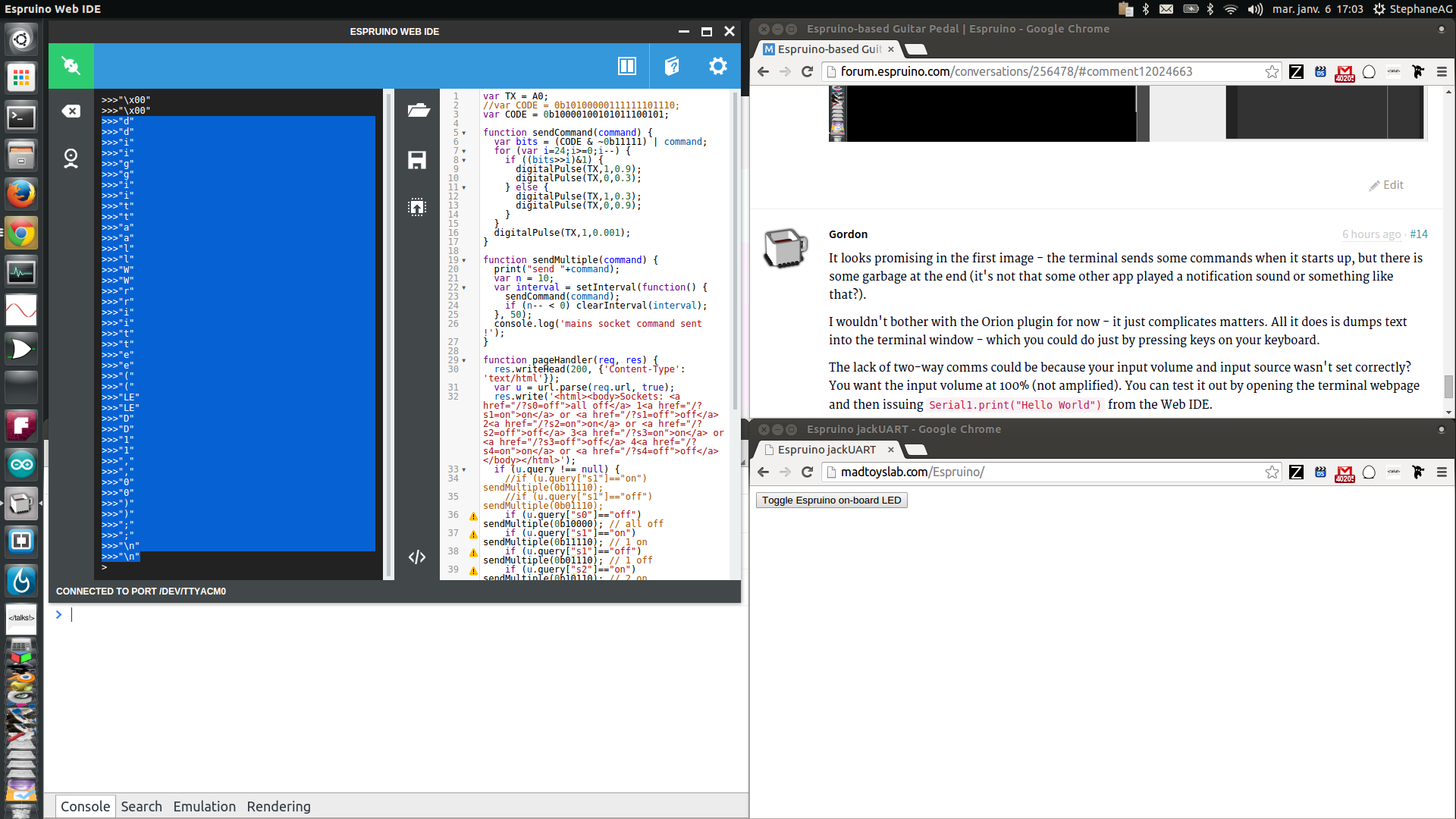Open Chrome menu in jackUART window
The width and height of the screenshot is (1456, 819).
[1442, 472]
